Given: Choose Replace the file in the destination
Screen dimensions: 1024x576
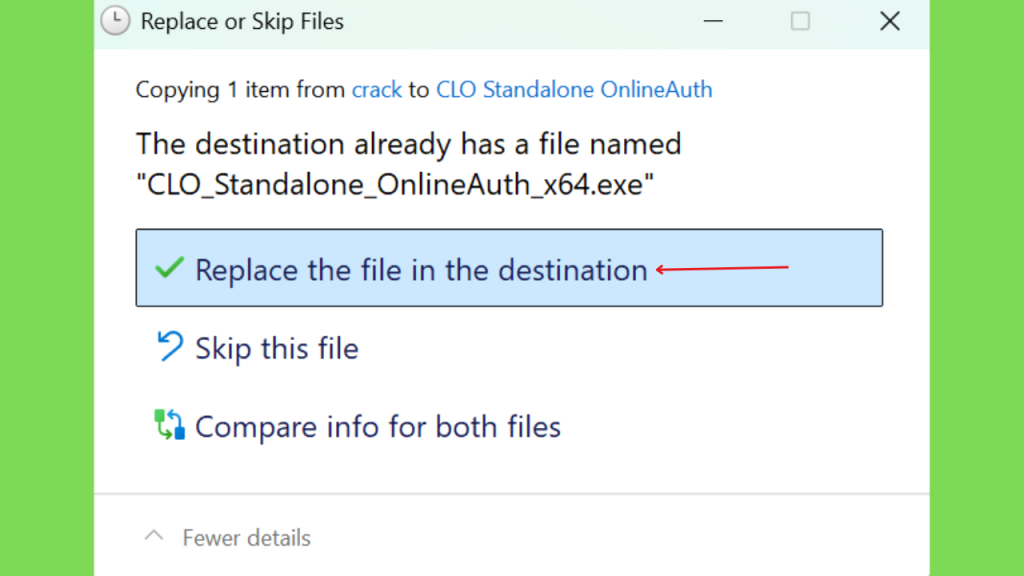Looking at the screenshot, I should coord(509,268).
